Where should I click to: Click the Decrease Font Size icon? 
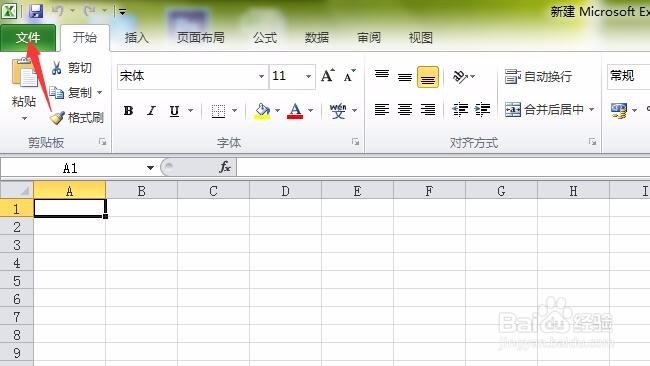(349, 75)
